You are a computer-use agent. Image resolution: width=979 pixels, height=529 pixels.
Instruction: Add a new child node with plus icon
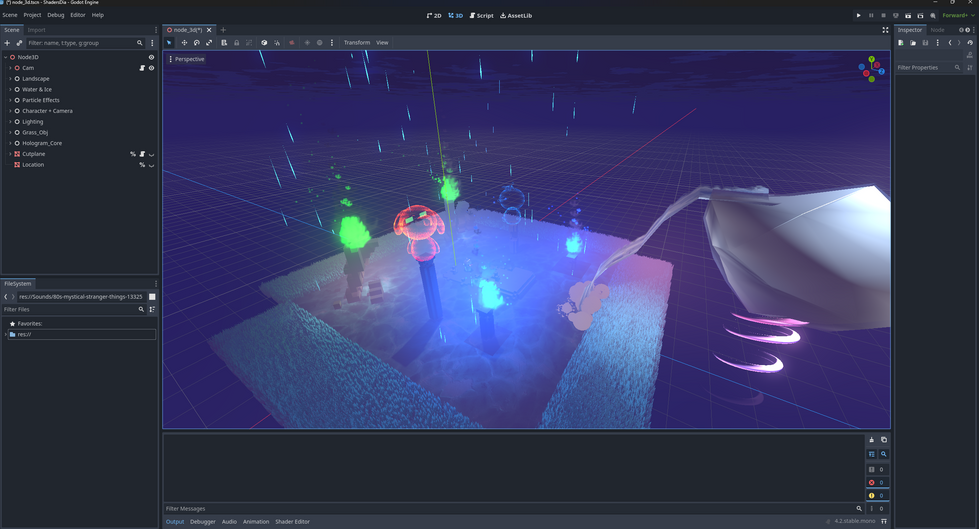(x=7, y=43)
